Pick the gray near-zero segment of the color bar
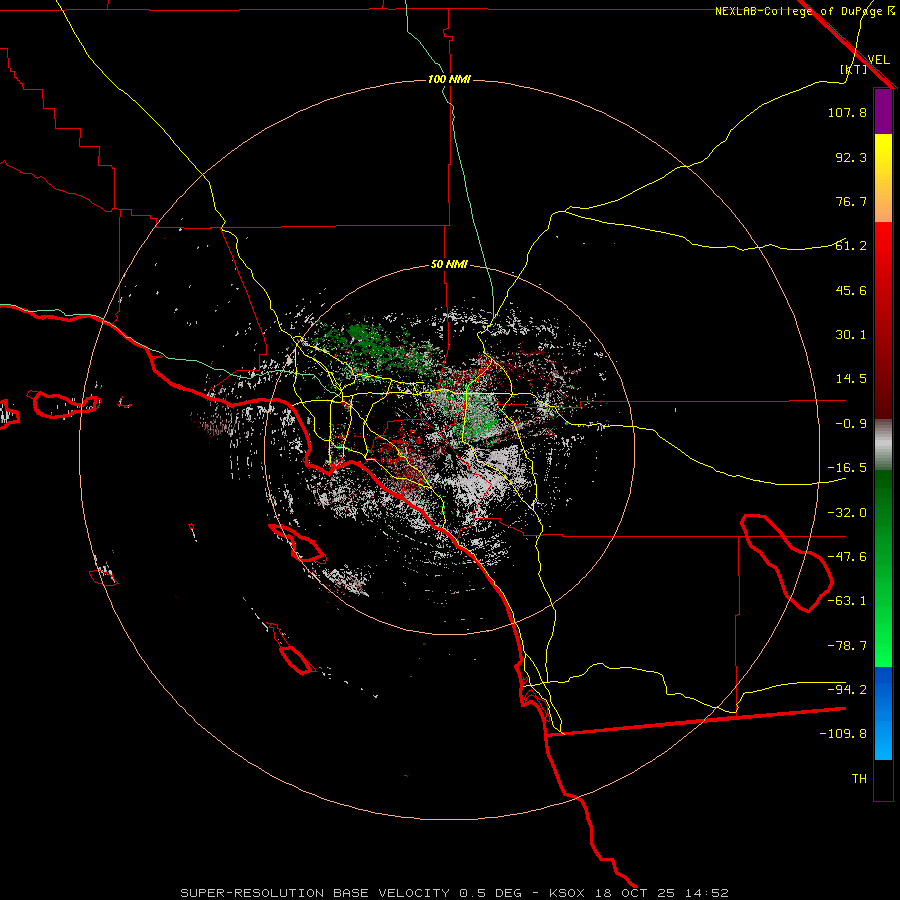 883,445
